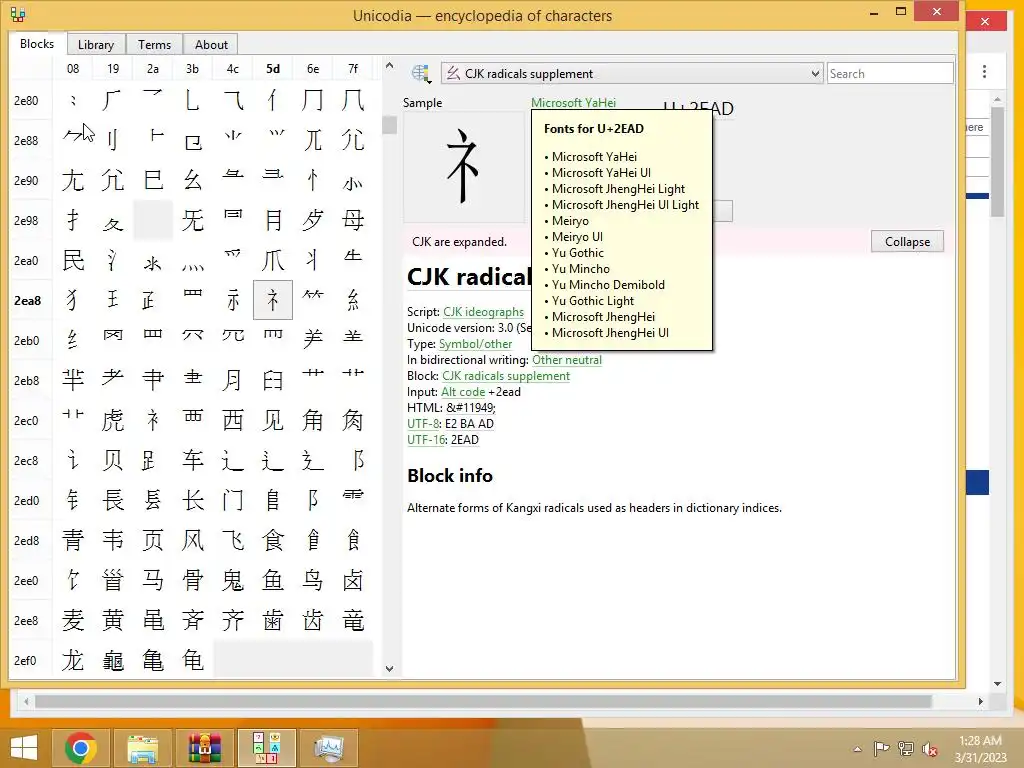The width and height of the screenshot is (1024, 768).
Task: Open the Other neutral link
Action: tap(567, 360)
